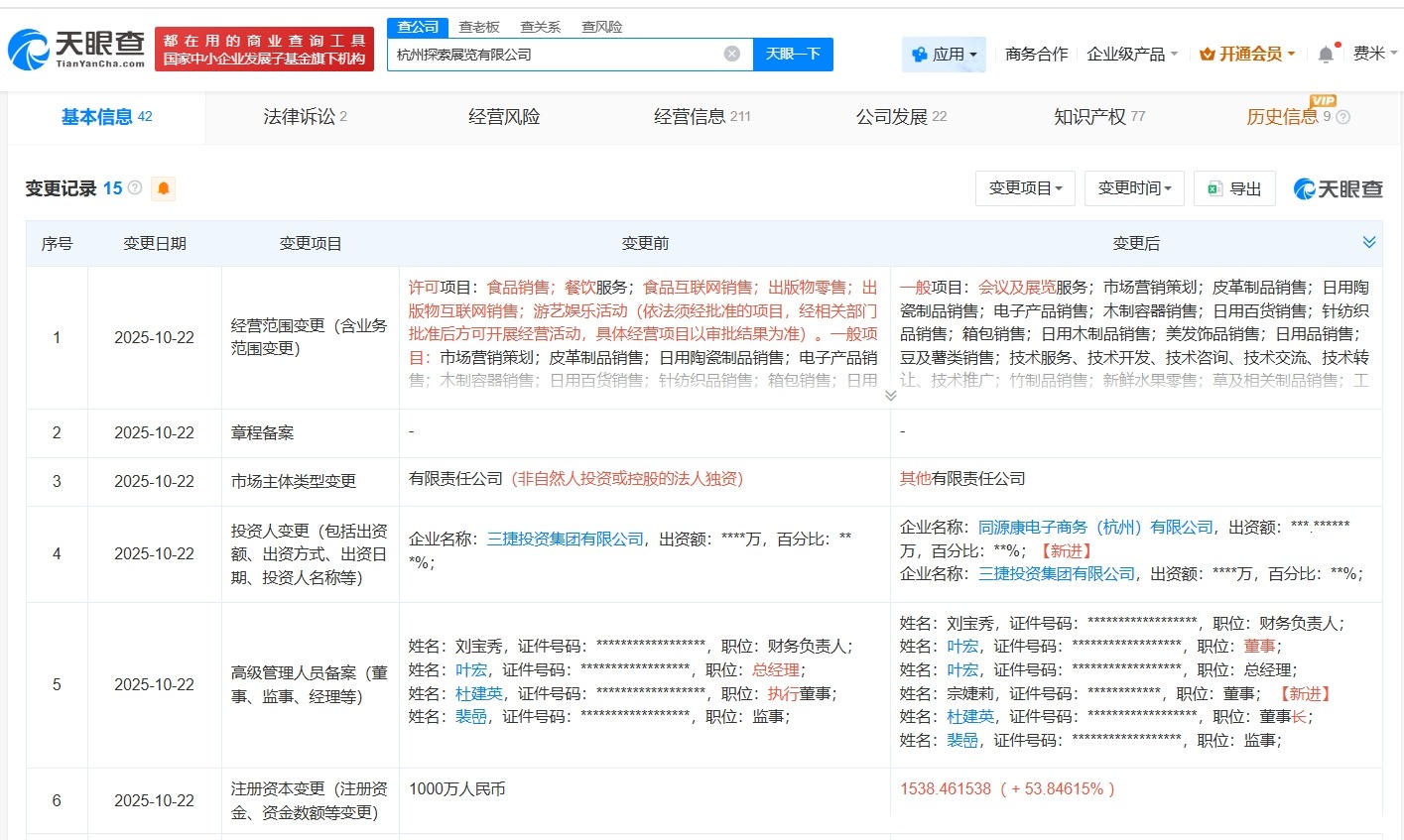Open the 变更时间 filter dropdown

(1134, 187)
